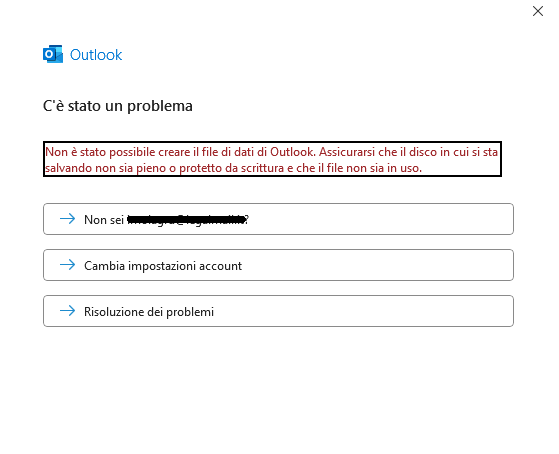This screenshot has height=454, width=559.
Task: Click the "Cambia impostazioni account" label text
Action: click(x=163, y=266)
